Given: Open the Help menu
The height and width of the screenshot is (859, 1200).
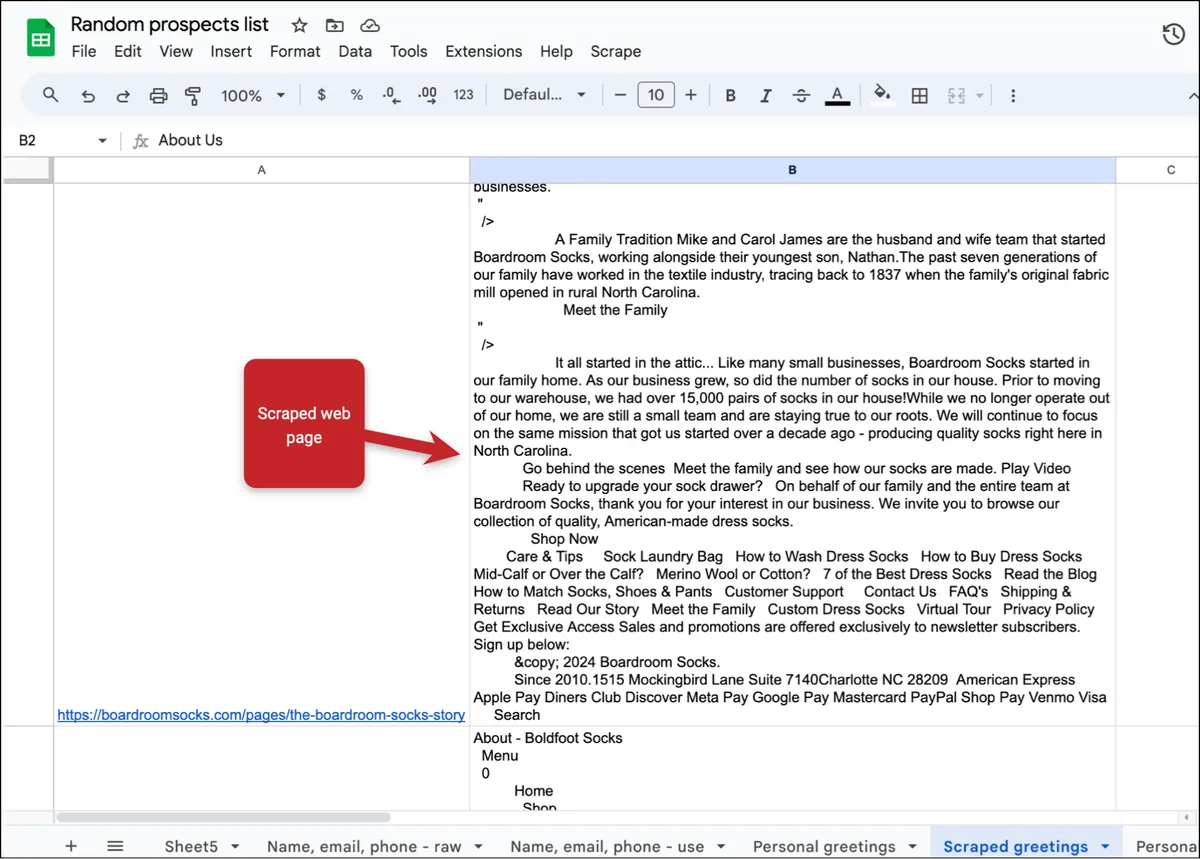Looking at the screenshot, I should click(556, 51).
